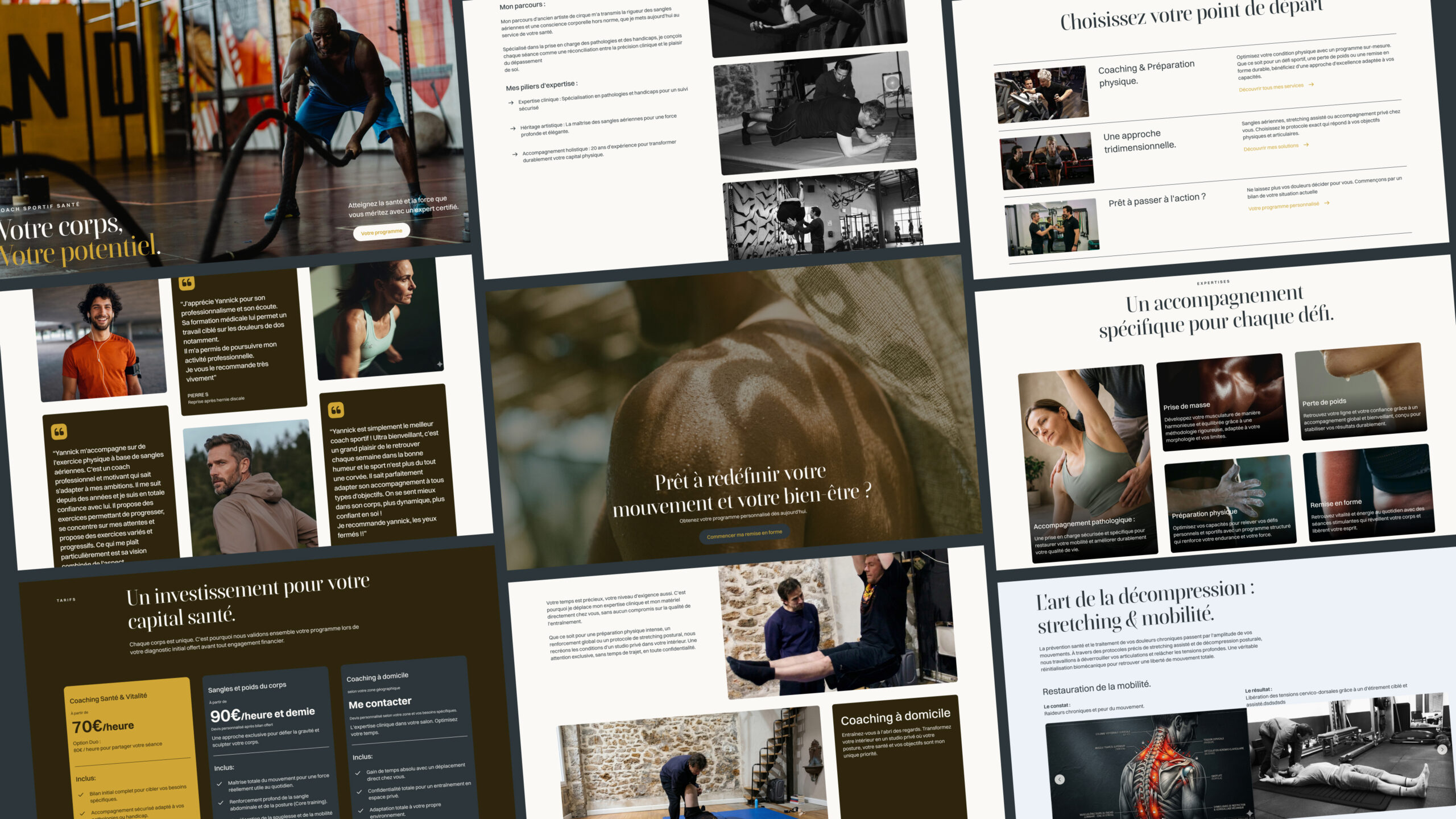
Task: Open the 'Accompagnement pathologique' card
Action: tap(1087, 464)
